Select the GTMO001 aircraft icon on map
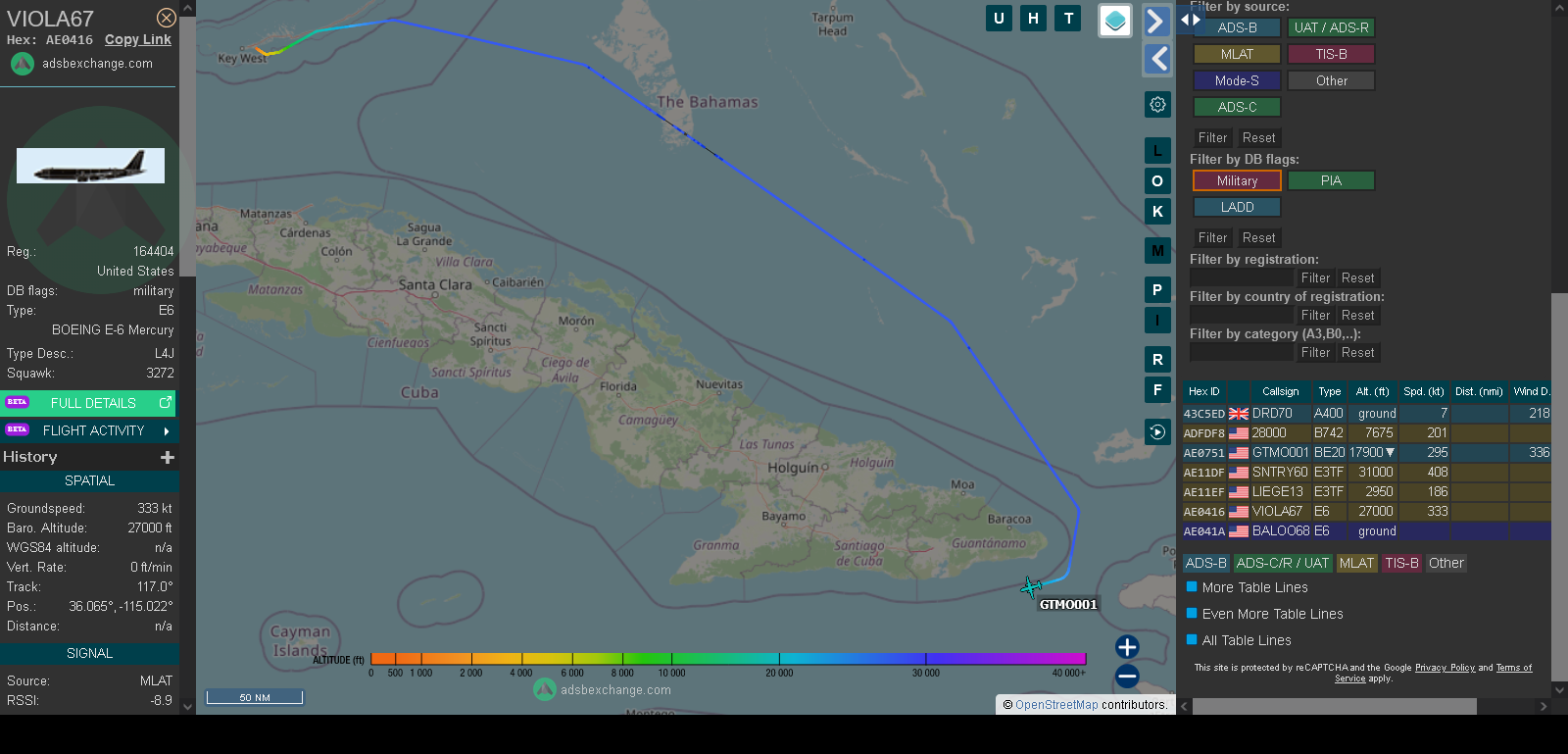The width and height of the screenshot is (1568, 754). tap(1031, 587)
